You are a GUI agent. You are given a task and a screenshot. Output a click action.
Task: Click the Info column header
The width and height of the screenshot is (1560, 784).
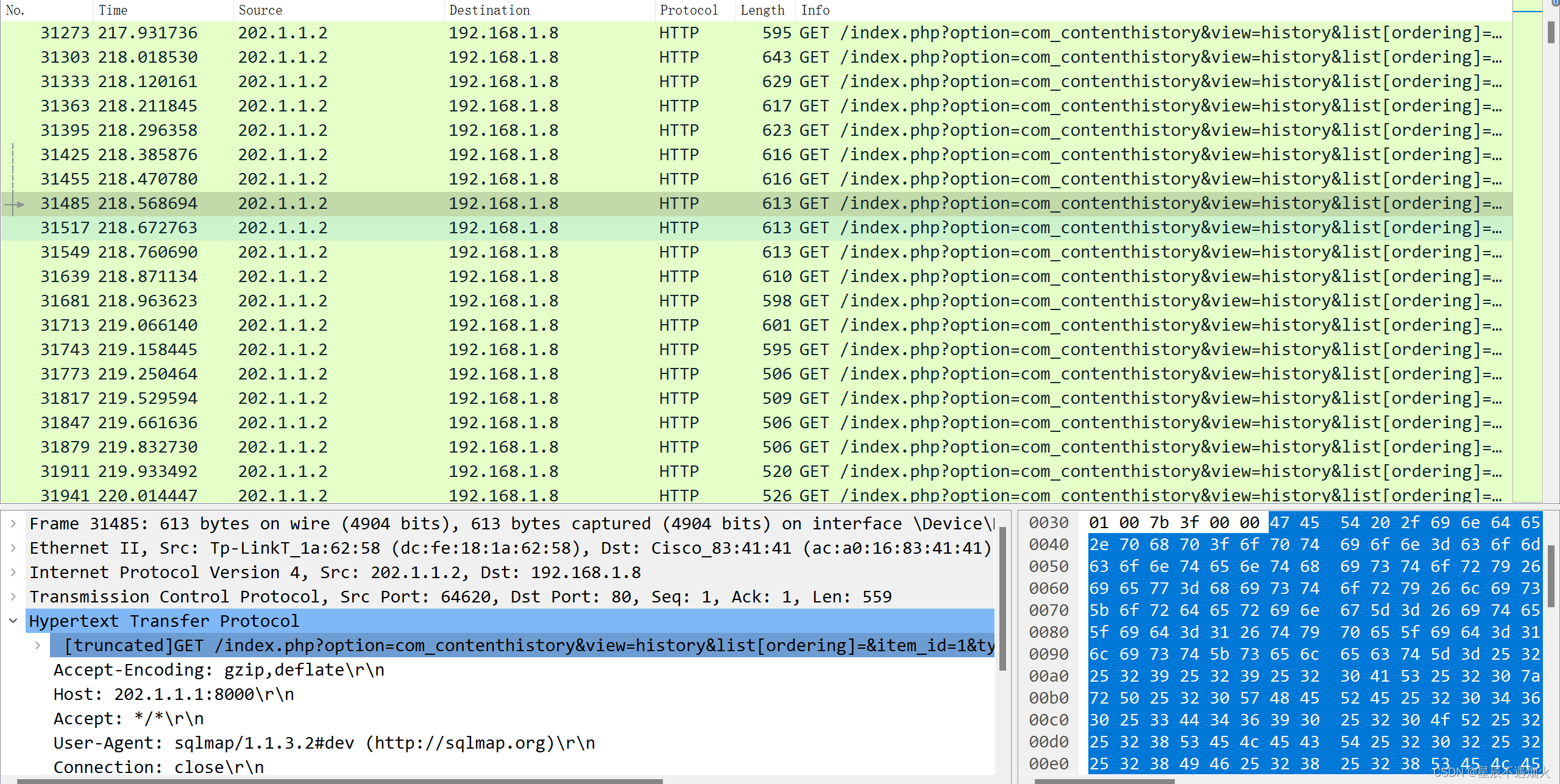pos(815,10)
